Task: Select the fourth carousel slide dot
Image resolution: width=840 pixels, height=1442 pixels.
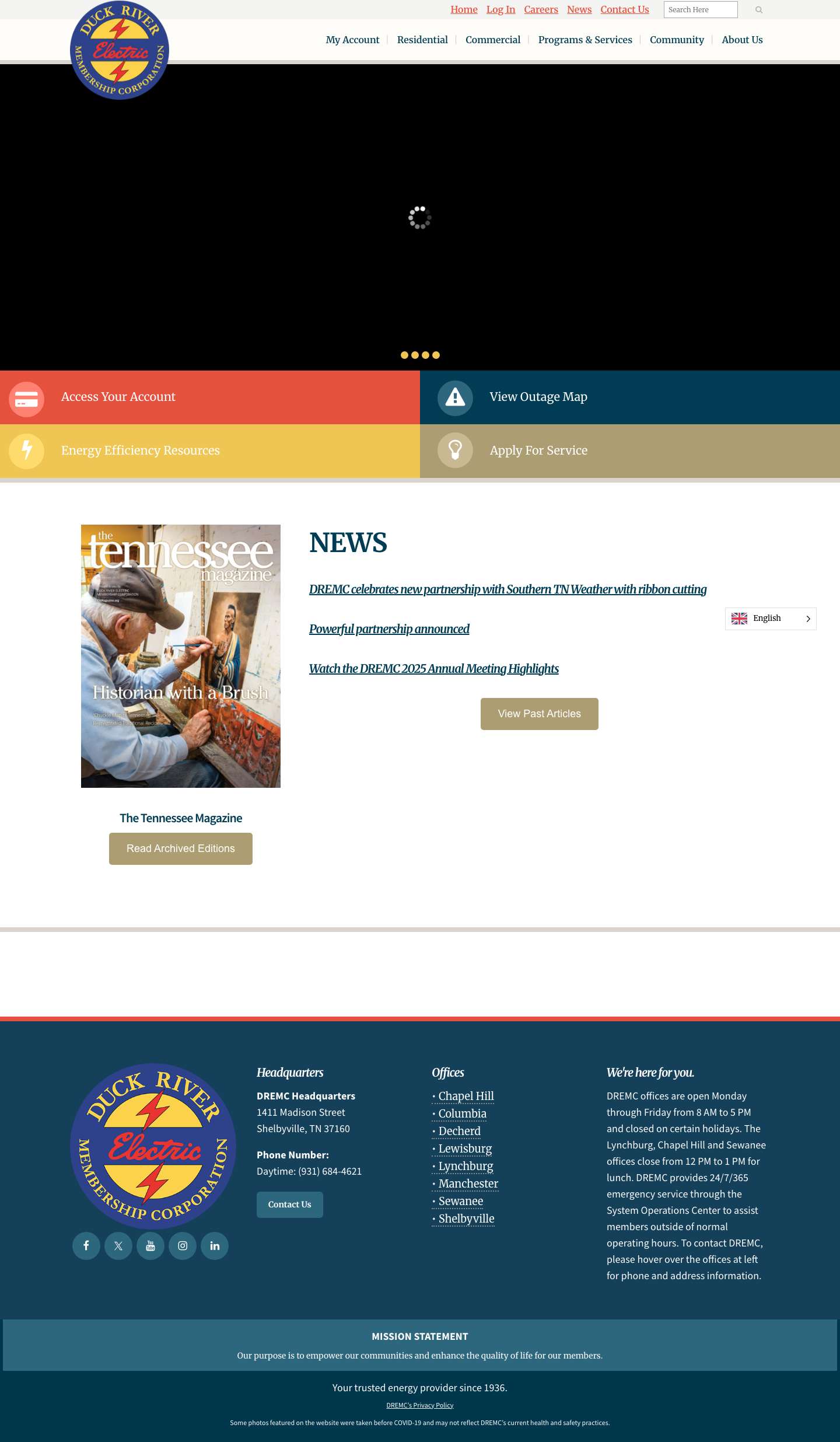Action: [436, 355]
